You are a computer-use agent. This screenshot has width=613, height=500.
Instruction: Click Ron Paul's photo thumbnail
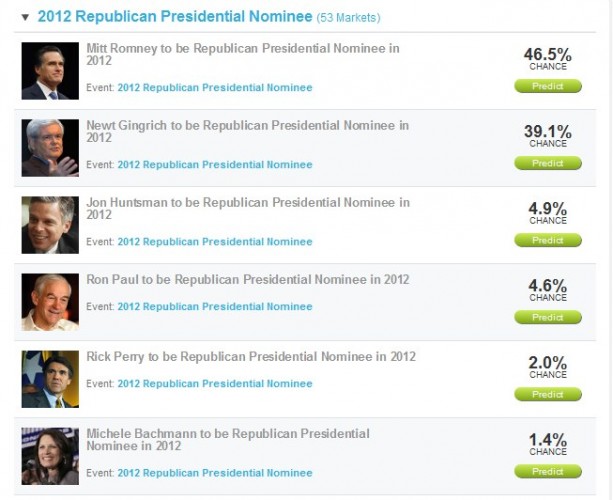(50, 302)
